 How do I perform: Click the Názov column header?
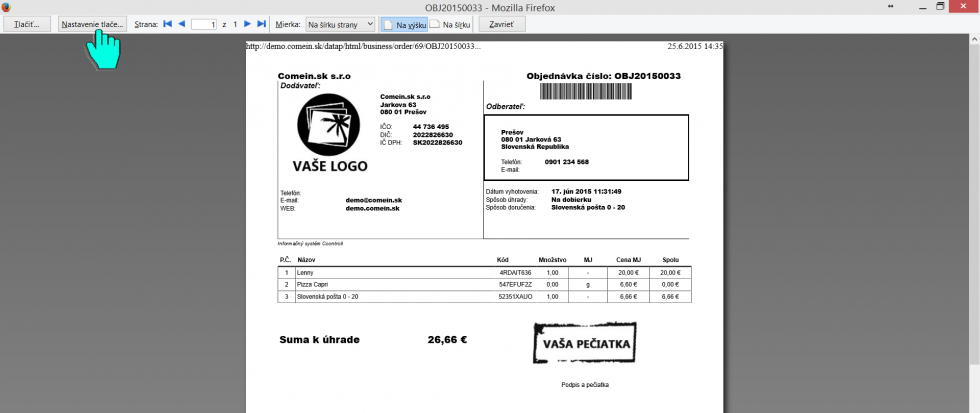click(x=306, y=259)
